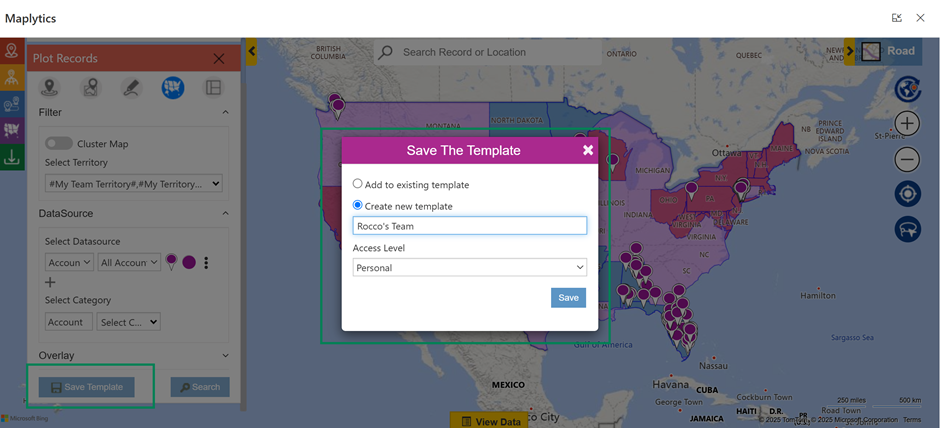Click the template name input field
Image resolution: width=940 pixels, height=428 pixels.
(x=469, y=226)
